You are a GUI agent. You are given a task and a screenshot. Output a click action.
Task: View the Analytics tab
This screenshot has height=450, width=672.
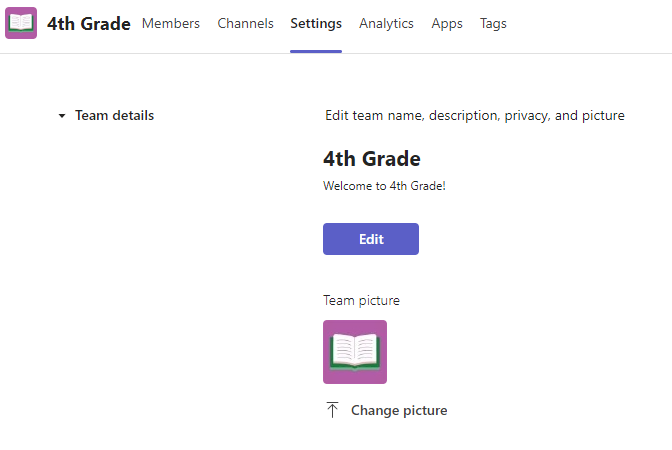tap(386, 24)
